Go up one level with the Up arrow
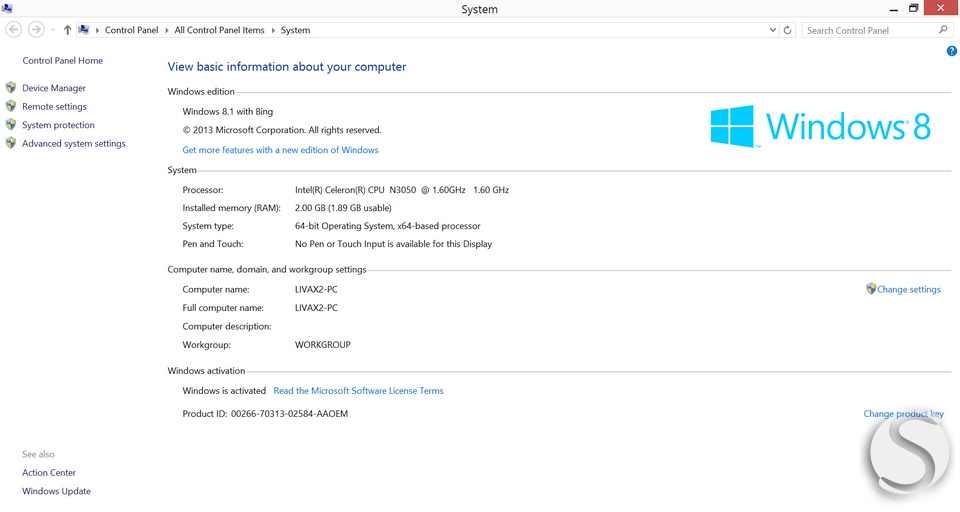Image resolution: width=960 pixels, height=512 pixels. [x=67, y=30]
